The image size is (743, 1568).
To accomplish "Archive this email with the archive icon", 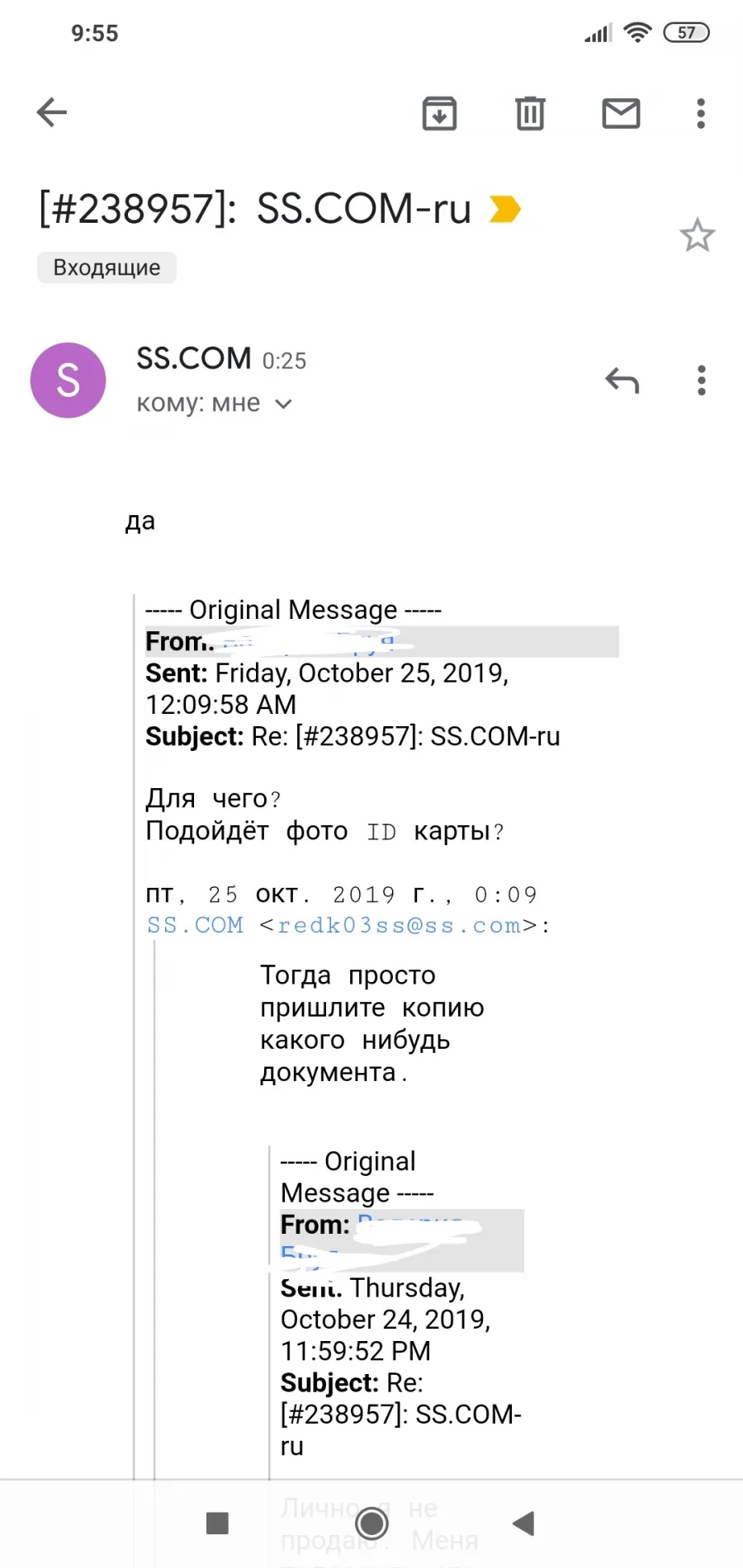I will [x=439, y=113].
